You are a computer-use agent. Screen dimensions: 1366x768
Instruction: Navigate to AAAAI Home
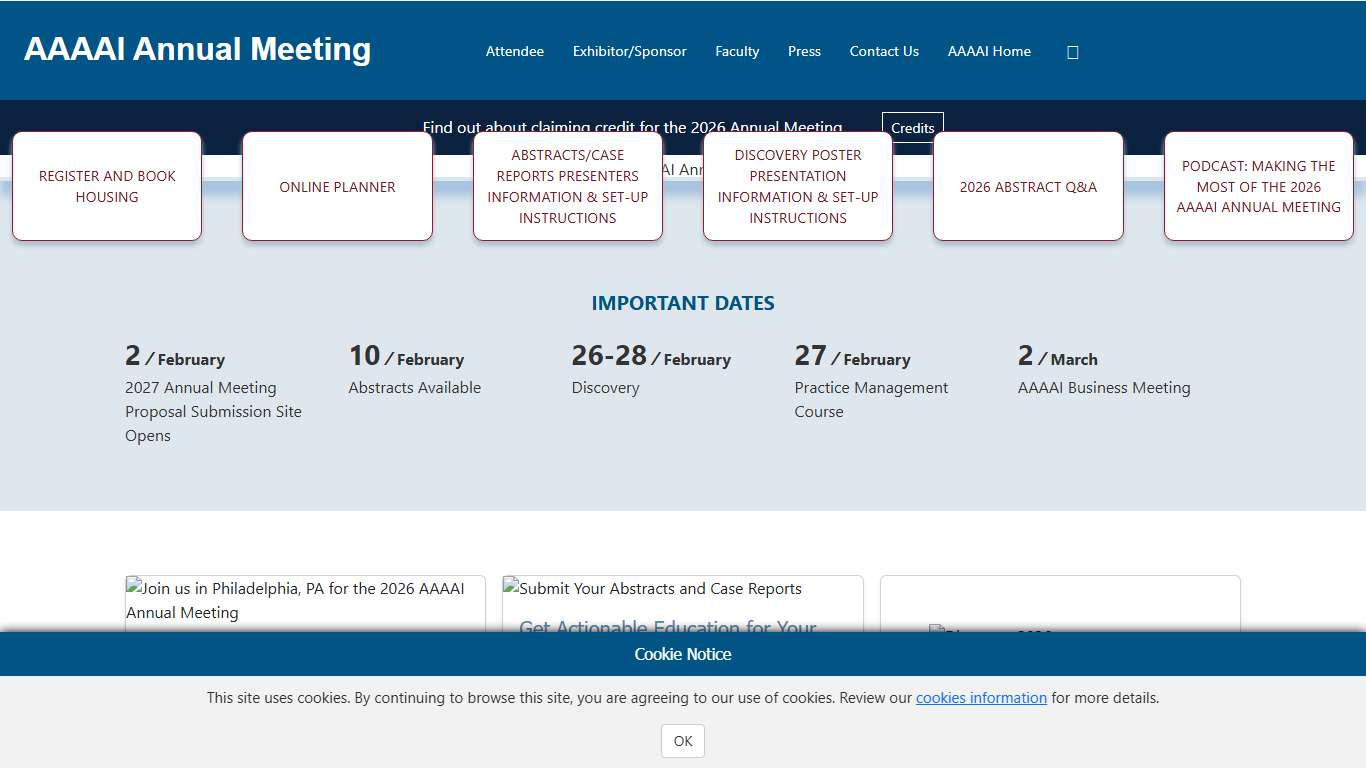(x=989, y=51)
